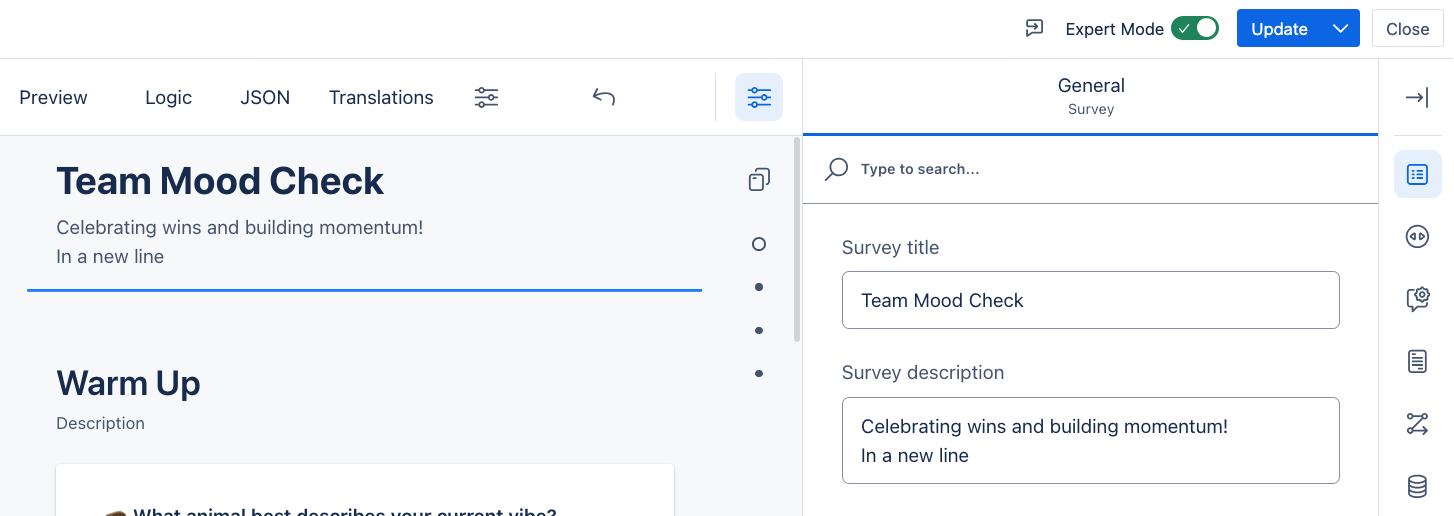The image size is (1454, 516).
Task: Click the Survey title input field
Action: pos(1090,300)
